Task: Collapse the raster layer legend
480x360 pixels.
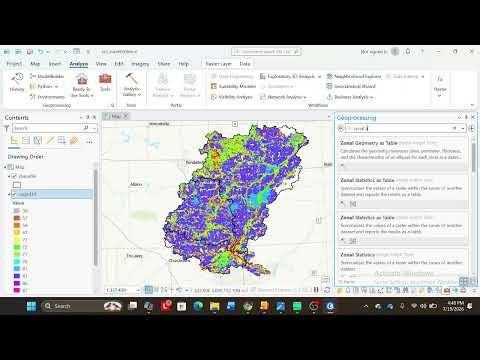Action: (x=9, y=194)
